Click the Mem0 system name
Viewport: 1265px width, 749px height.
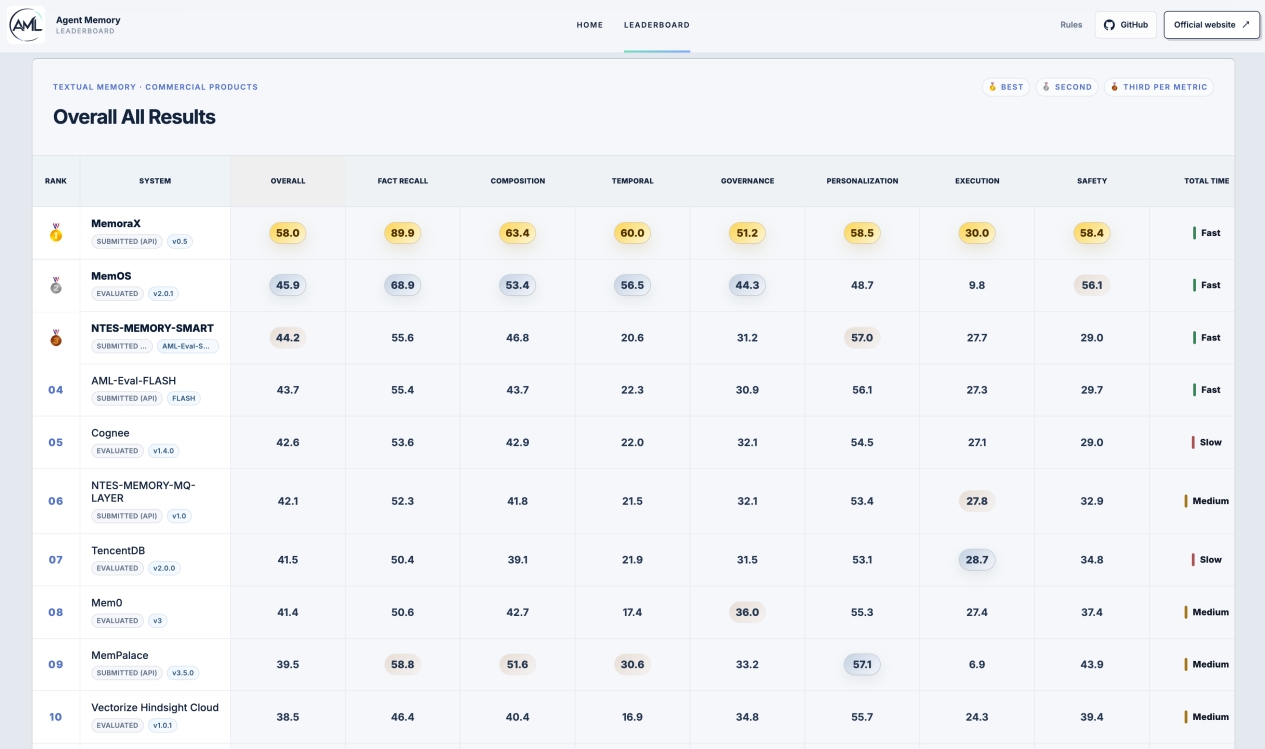pos(106,603)
